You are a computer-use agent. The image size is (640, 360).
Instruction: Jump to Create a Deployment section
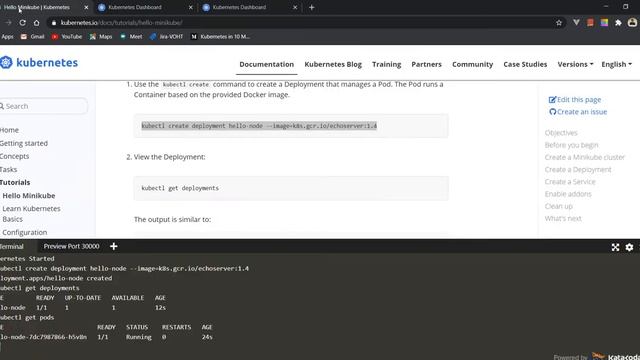(578, 169)
